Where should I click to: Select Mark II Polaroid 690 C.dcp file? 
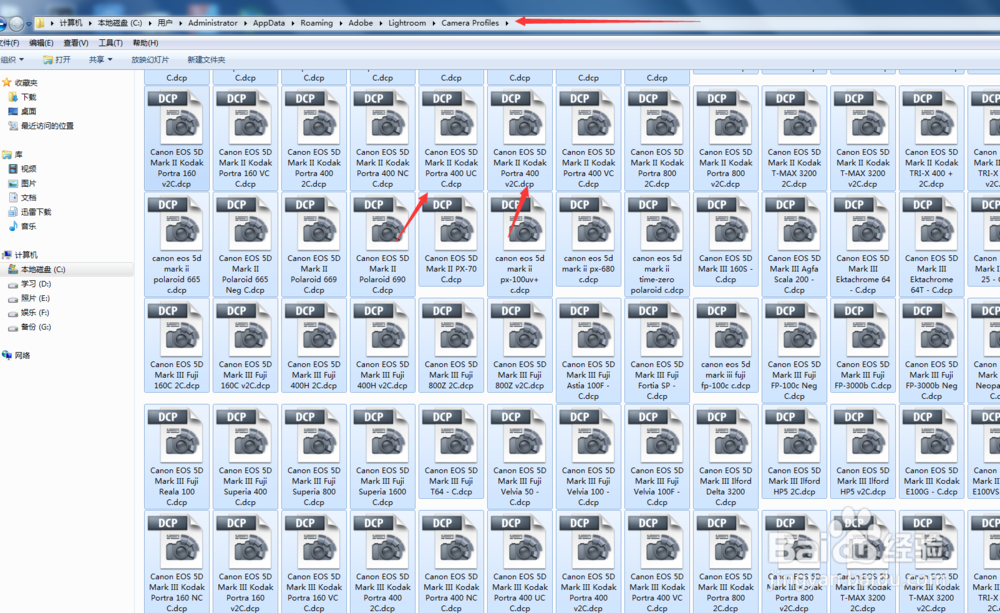(383, 244)
